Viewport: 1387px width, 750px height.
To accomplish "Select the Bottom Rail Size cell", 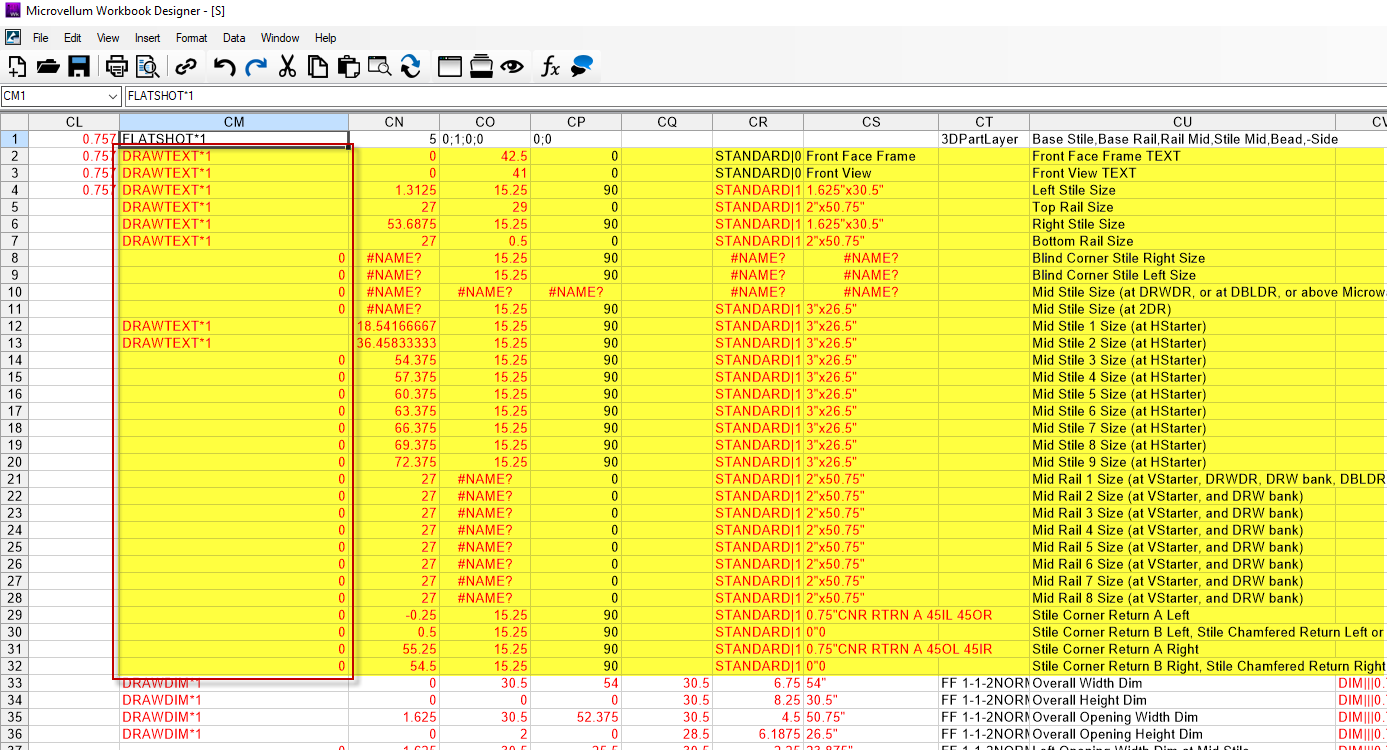I will 1182,241.
